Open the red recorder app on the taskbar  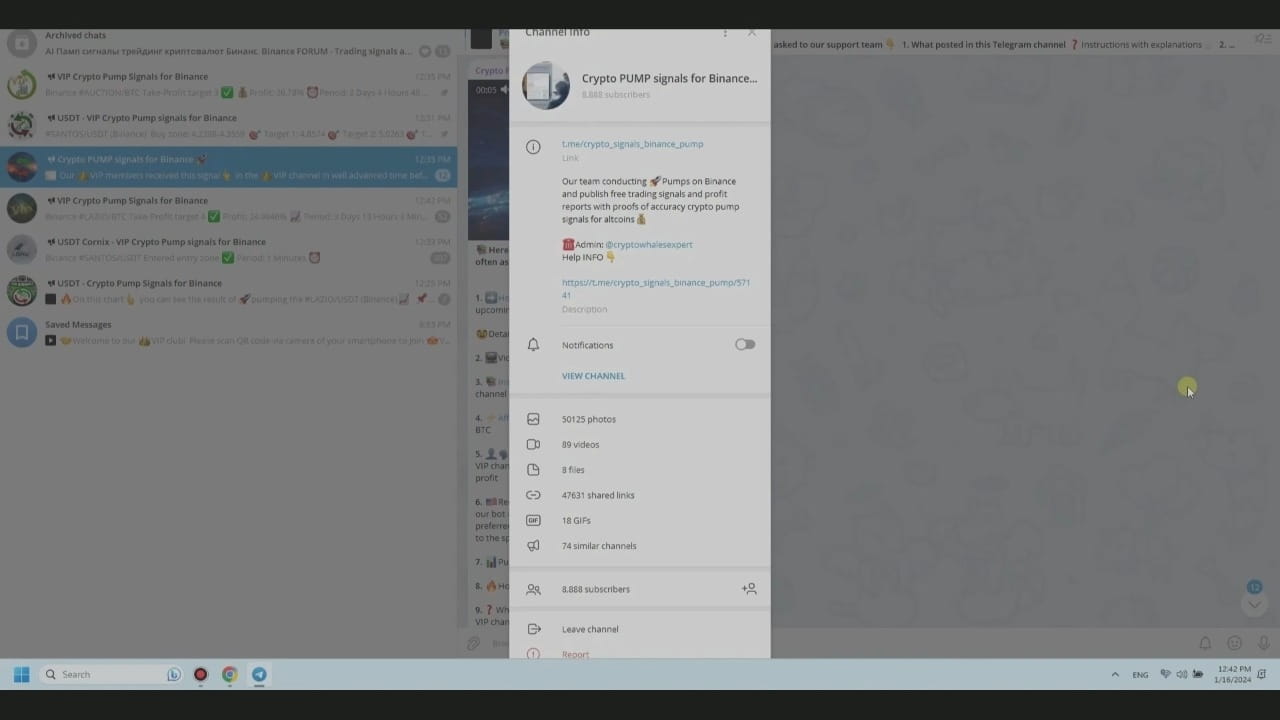point(200,674)
